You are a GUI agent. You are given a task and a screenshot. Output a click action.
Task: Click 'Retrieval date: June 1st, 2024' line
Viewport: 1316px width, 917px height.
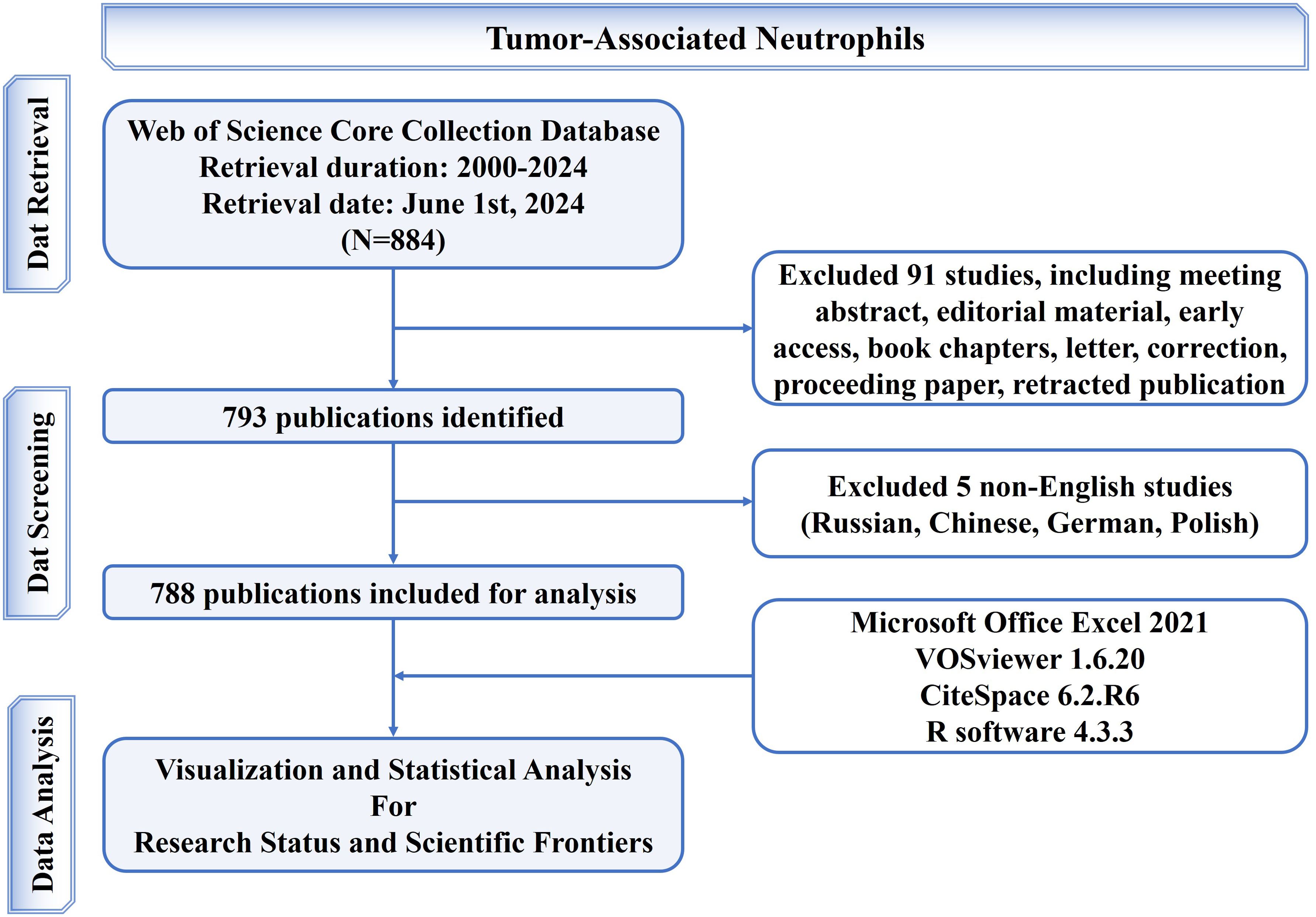click(393, 204)
